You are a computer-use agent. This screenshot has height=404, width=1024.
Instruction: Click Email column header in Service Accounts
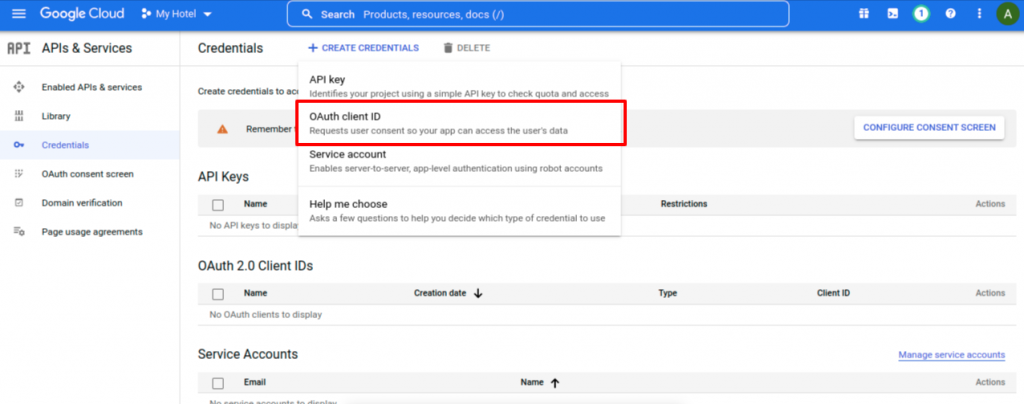[x=255, y=382]
